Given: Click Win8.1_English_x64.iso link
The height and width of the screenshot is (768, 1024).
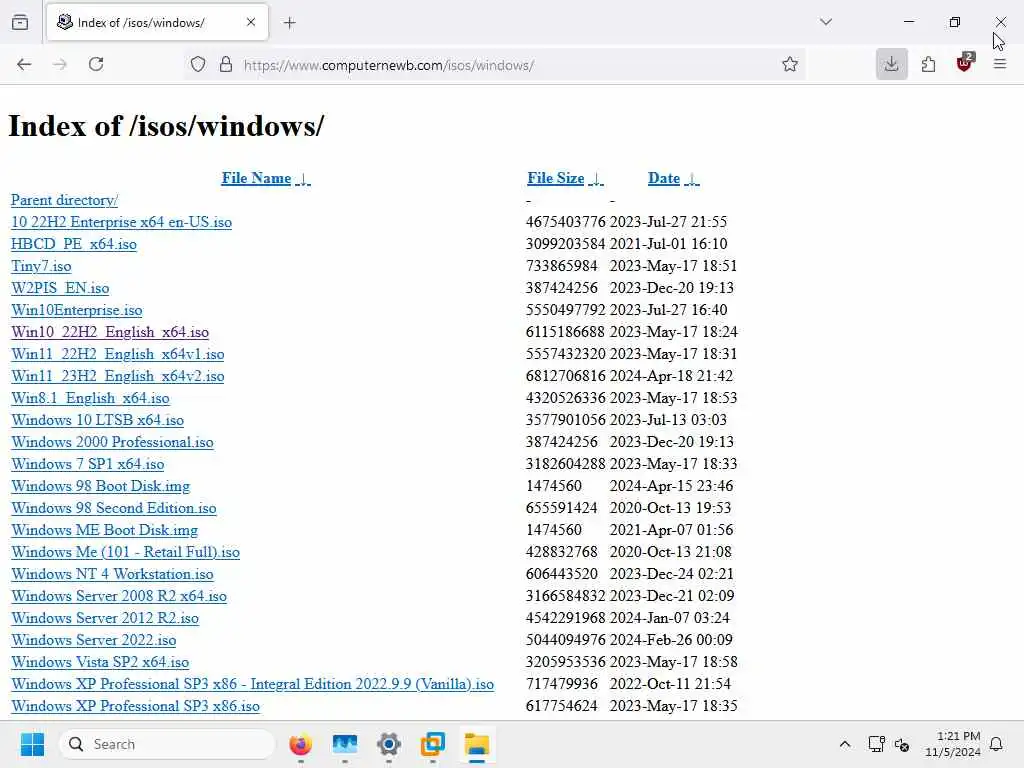Looking at the screenshot, I should click(x=90, y=398).
